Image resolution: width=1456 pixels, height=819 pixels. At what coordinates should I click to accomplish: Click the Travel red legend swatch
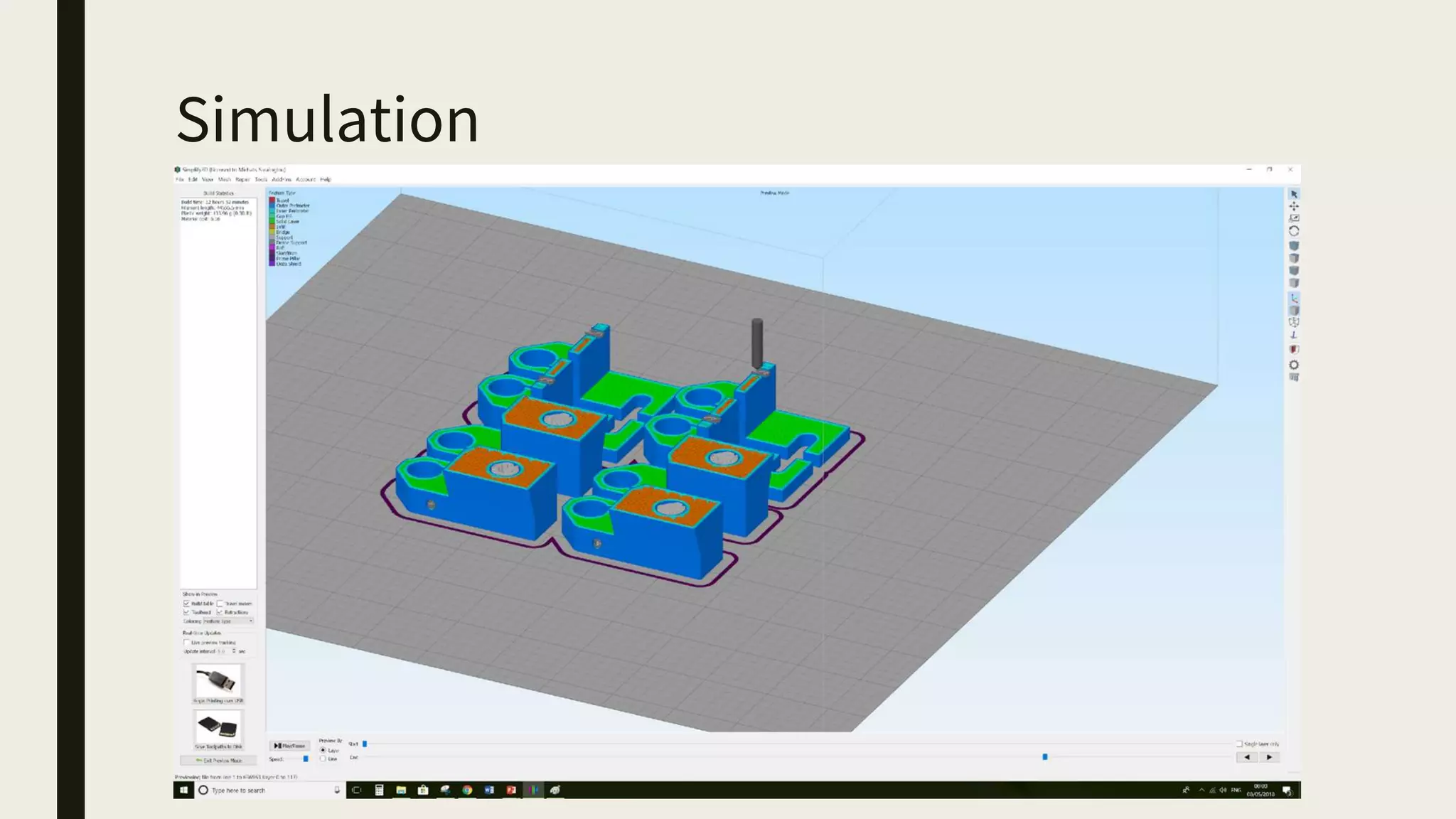coord(272,200)
